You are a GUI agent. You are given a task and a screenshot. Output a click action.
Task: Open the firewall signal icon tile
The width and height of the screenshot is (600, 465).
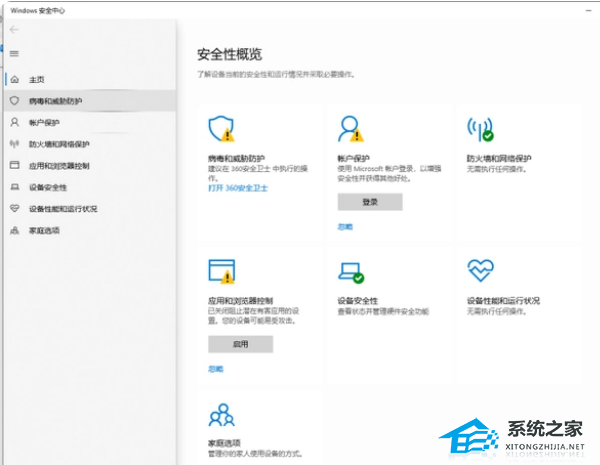click(x=479, y=129)
